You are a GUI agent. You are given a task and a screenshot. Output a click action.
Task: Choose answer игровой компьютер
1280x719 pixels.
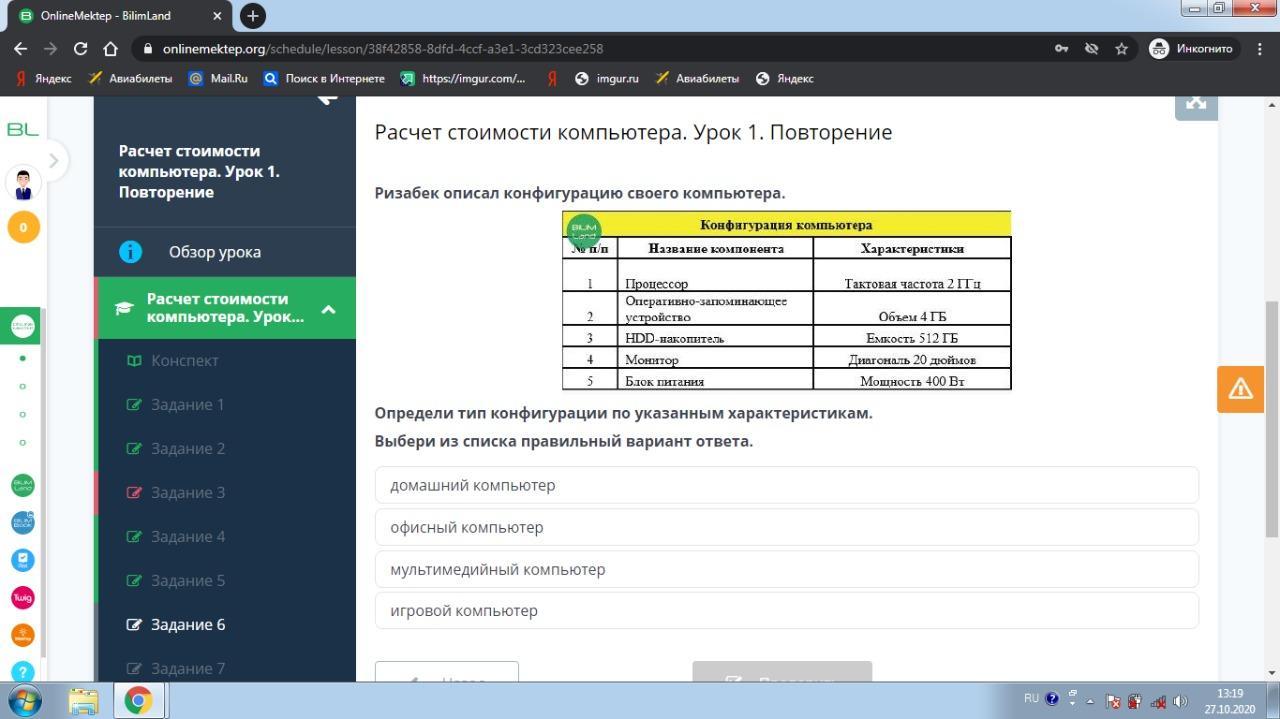tap(787, 610)
